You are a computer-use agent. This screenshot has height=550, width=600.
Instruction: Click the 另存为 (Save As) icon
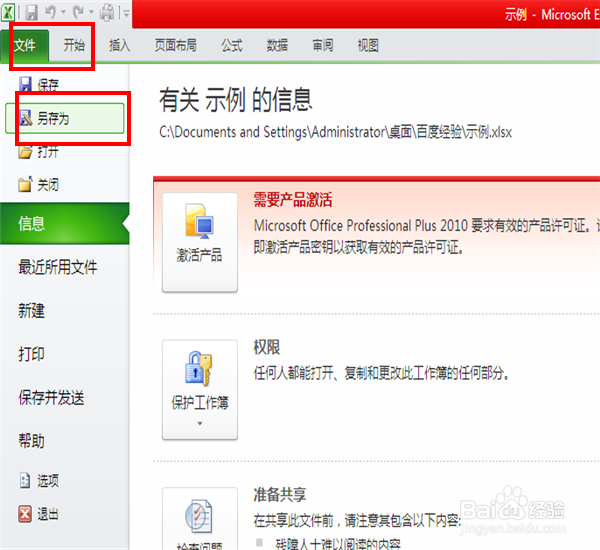pos(26,118)
